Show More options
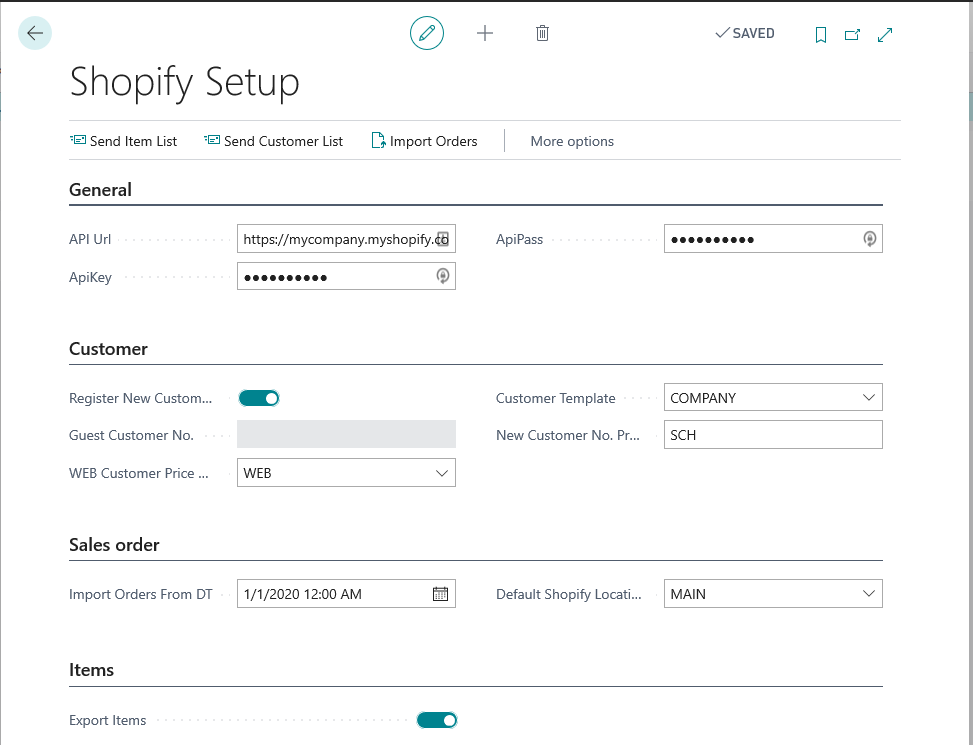Image resolution: width=973 pixels, height=745 pixels. point(572,141)
